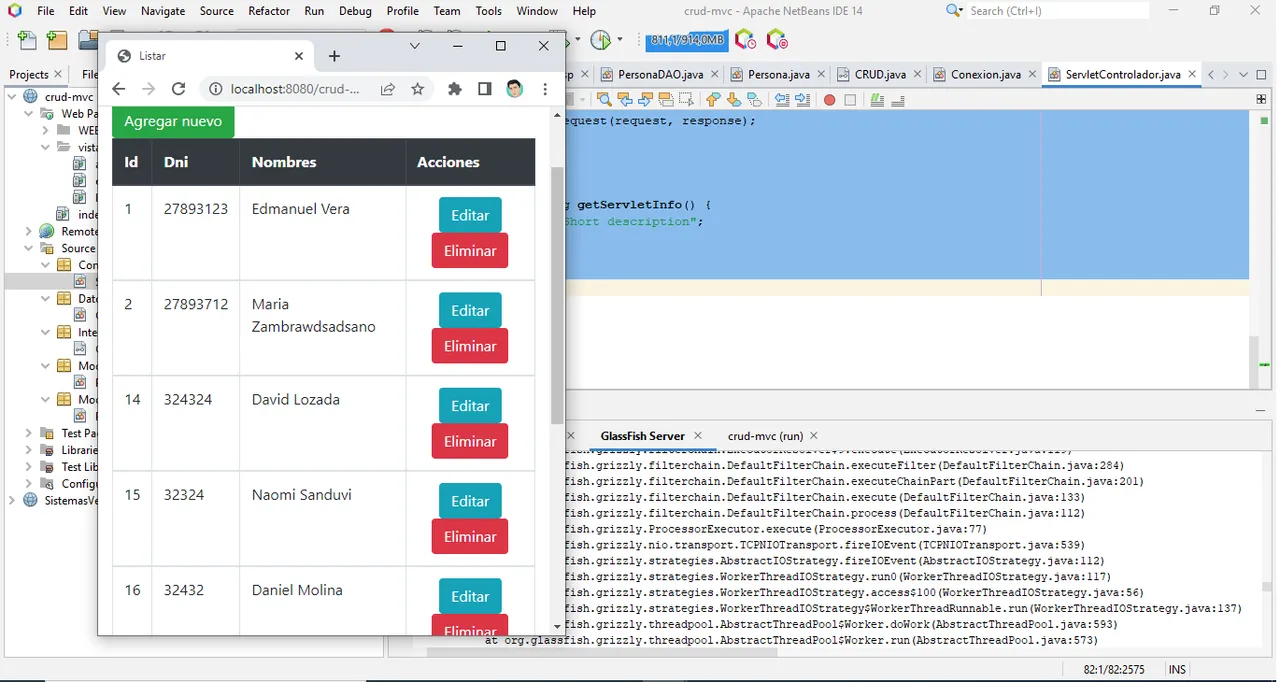Click Previous Bookmark icon in editor toolbar
This screenshot has height=682, width=1280.
pos(713,100)
